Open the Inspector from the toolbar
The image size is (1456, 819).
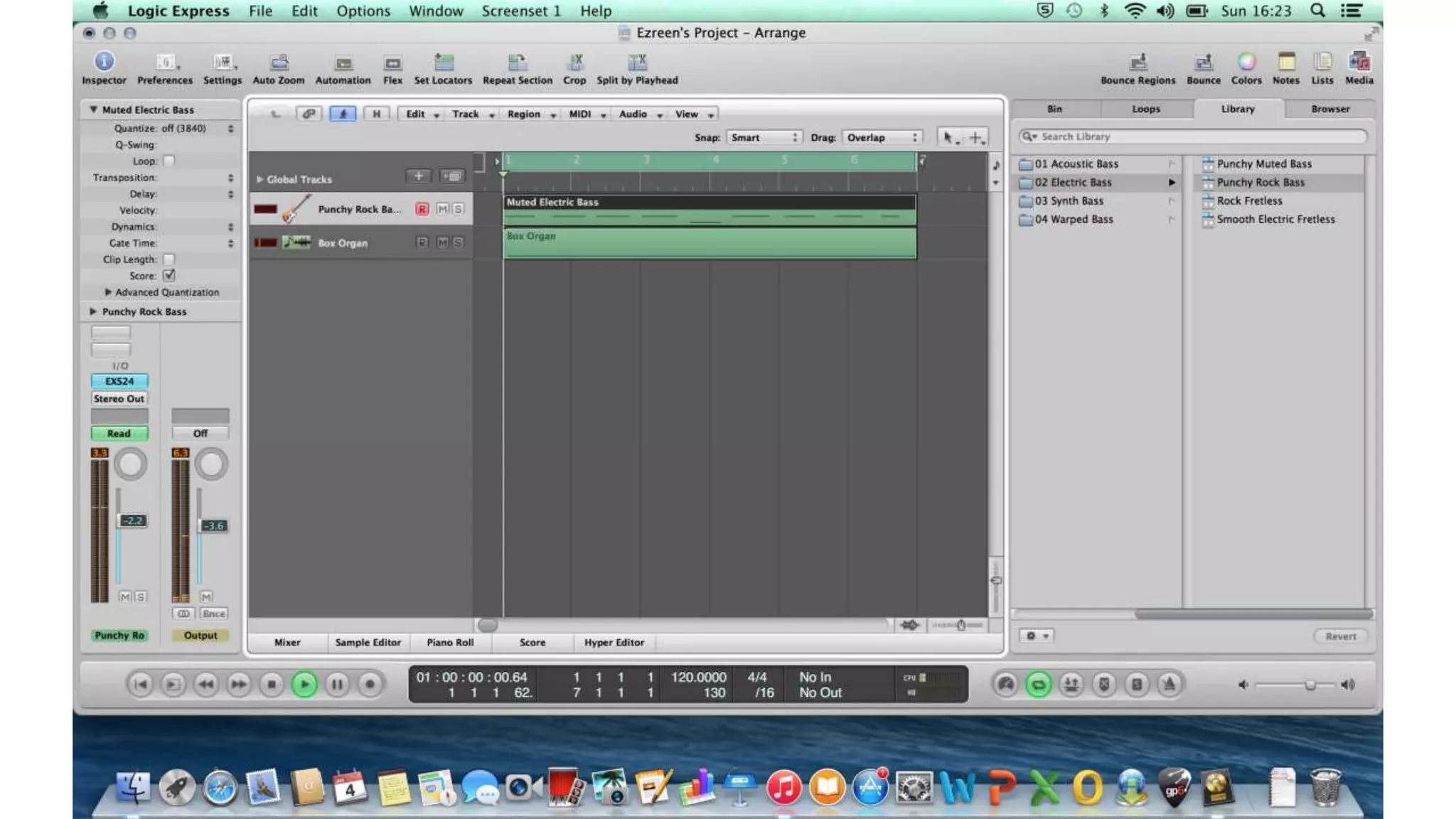tap(104, 62)
